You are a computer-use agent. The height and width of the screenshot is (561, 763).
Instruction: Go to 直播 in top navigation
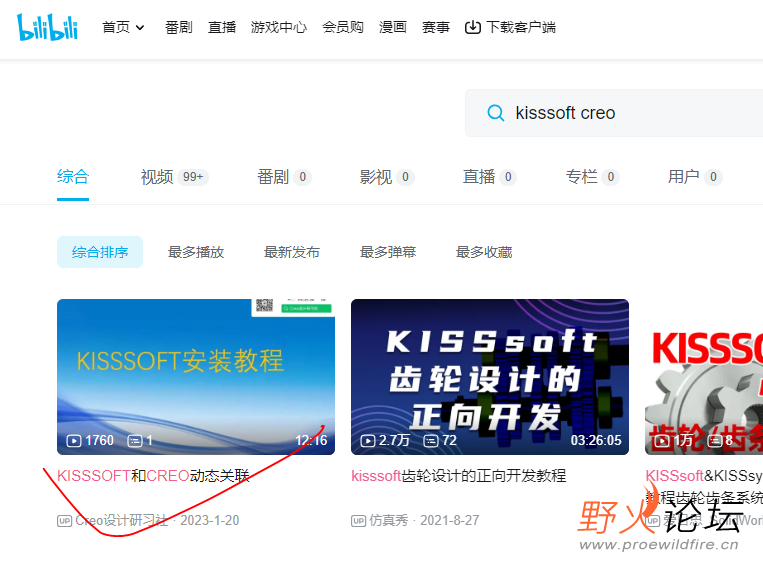pos(222,27)
